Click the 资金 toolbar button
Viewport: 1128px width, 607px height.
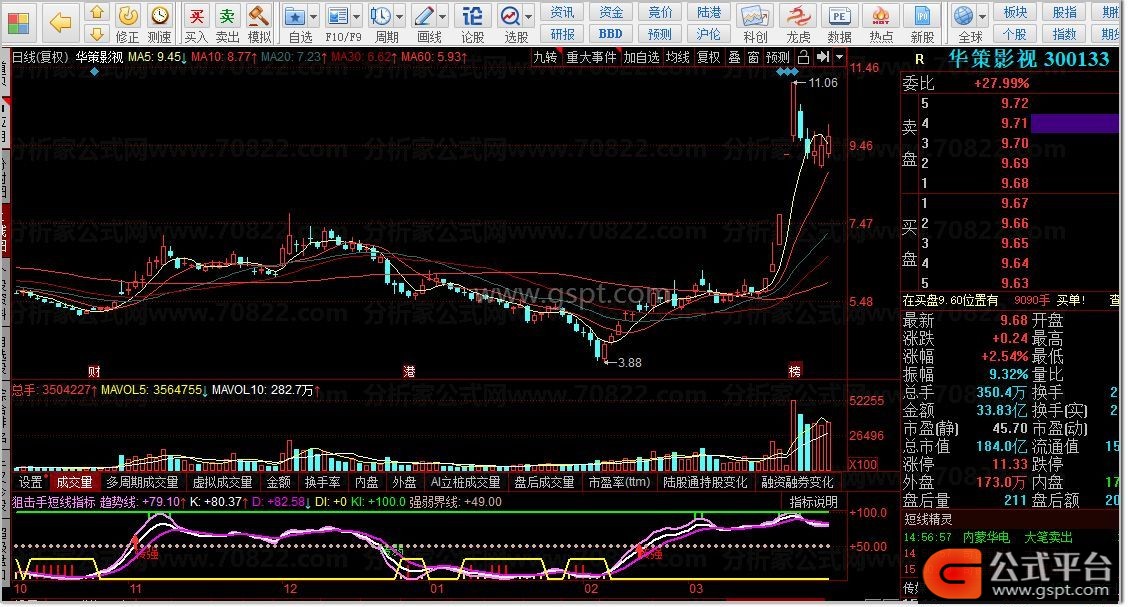[x=611, y=12]
